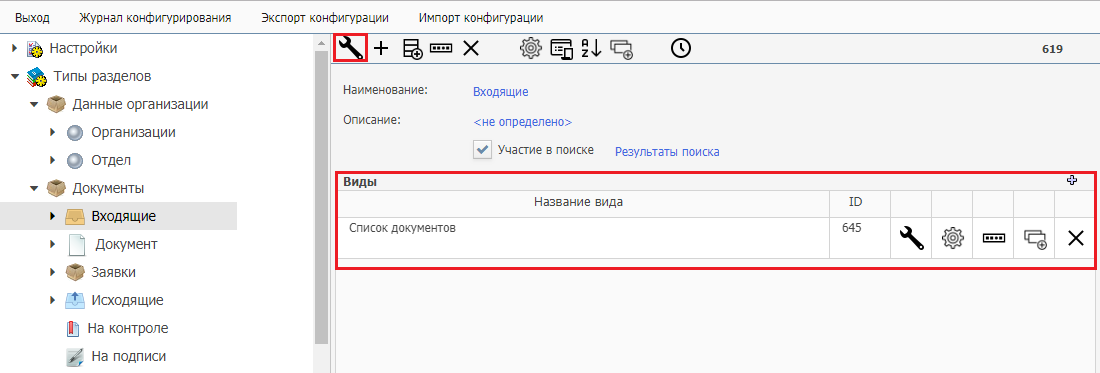Screen dimensions: 1100x373
Task: Click field-mask icon in Список документов row
Action: (x=993, y=238)
